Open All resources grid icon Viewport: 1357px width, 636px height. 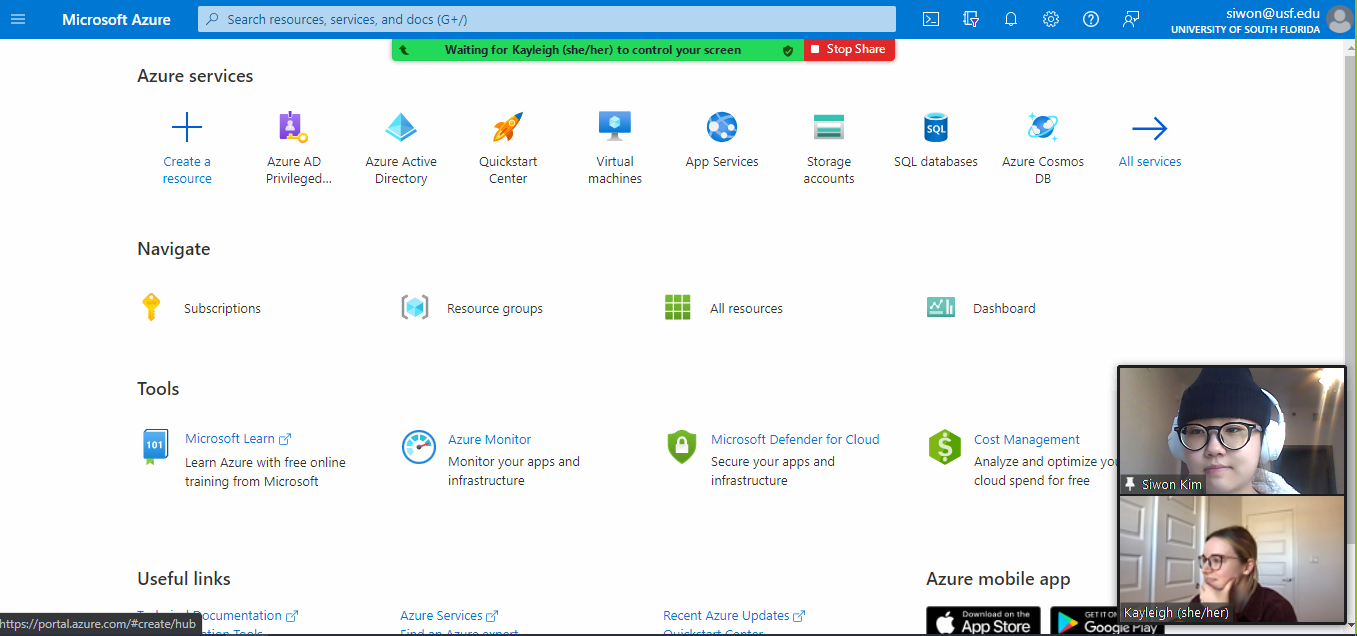(678, 307)
